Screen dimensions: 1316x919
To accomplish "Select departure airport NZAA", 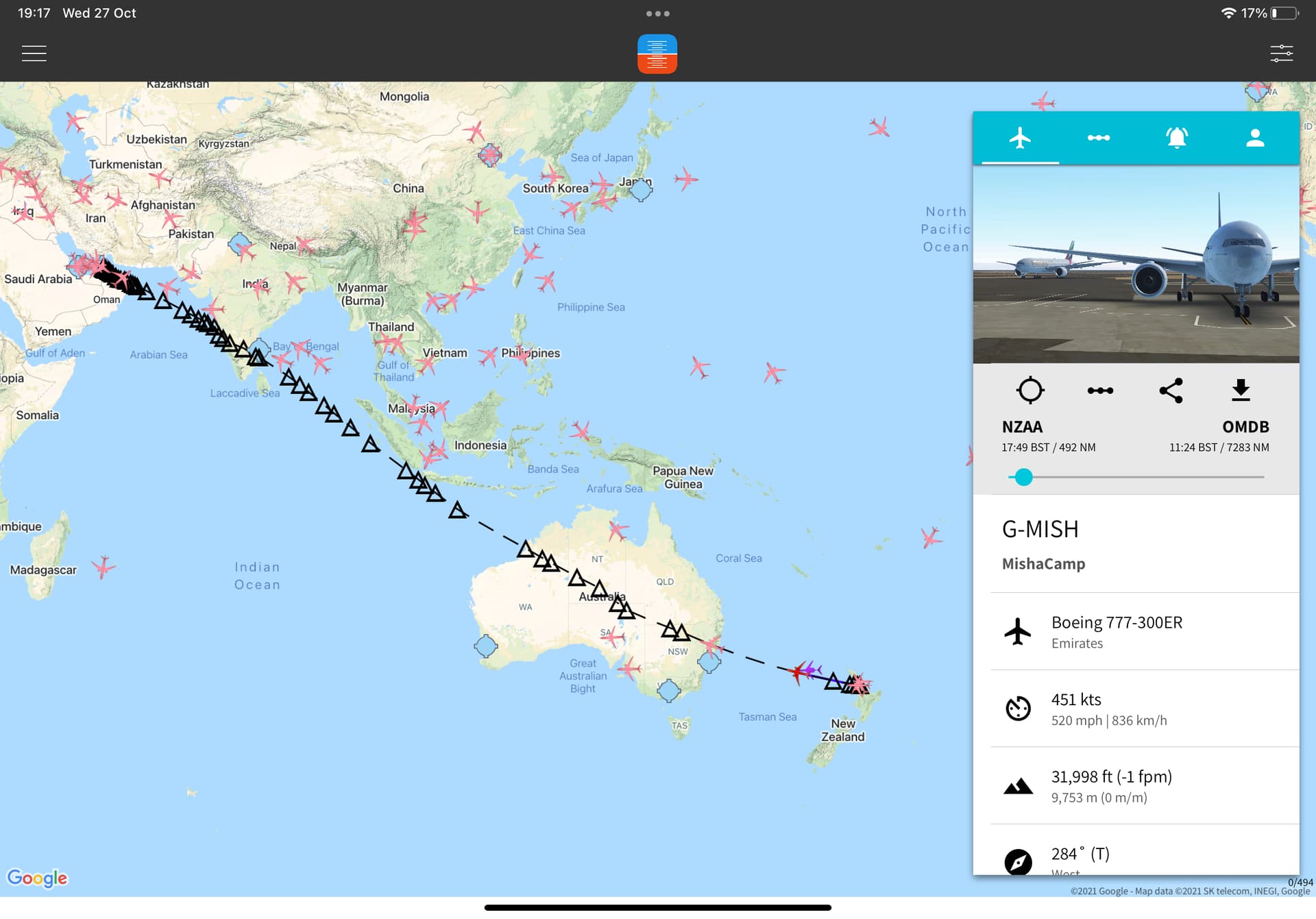I will 1022,427.
